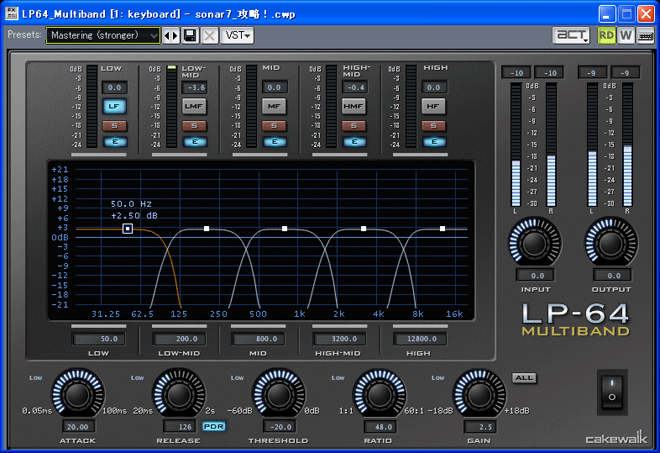Select the LMF band button
Screen dimensions: 660x453
194,106
